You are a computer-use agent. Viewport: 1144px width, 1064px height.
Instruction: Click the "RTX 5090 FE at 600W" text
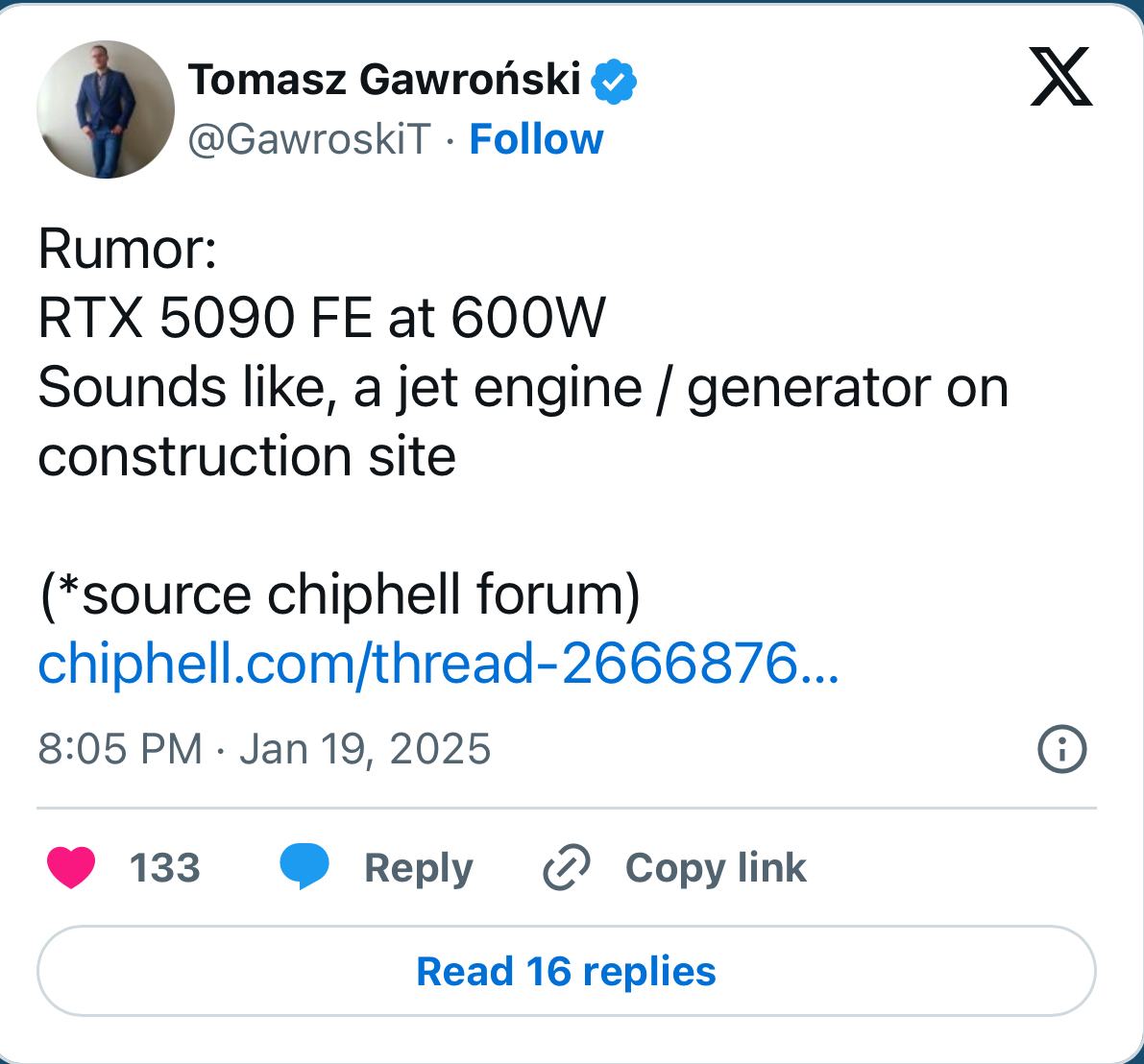(322, 319)
